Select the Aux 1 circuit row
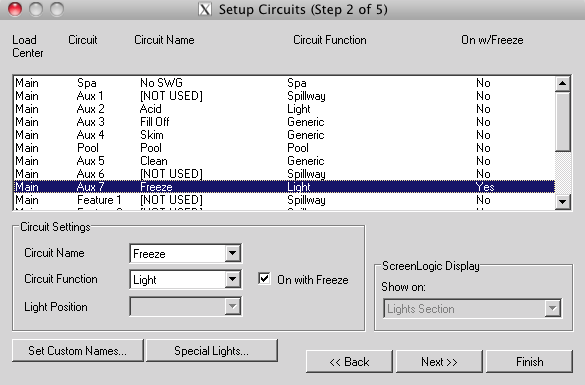This screenshot has height=385, width=585. click(284, 96)
